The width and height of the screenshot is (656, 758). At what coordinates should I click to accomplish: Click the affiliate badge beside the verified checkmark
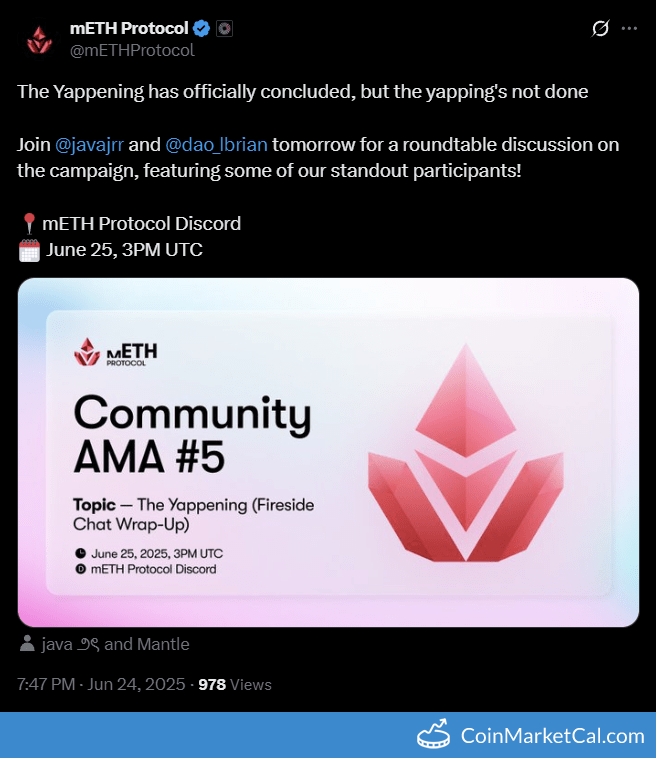(x=225, y=29)
